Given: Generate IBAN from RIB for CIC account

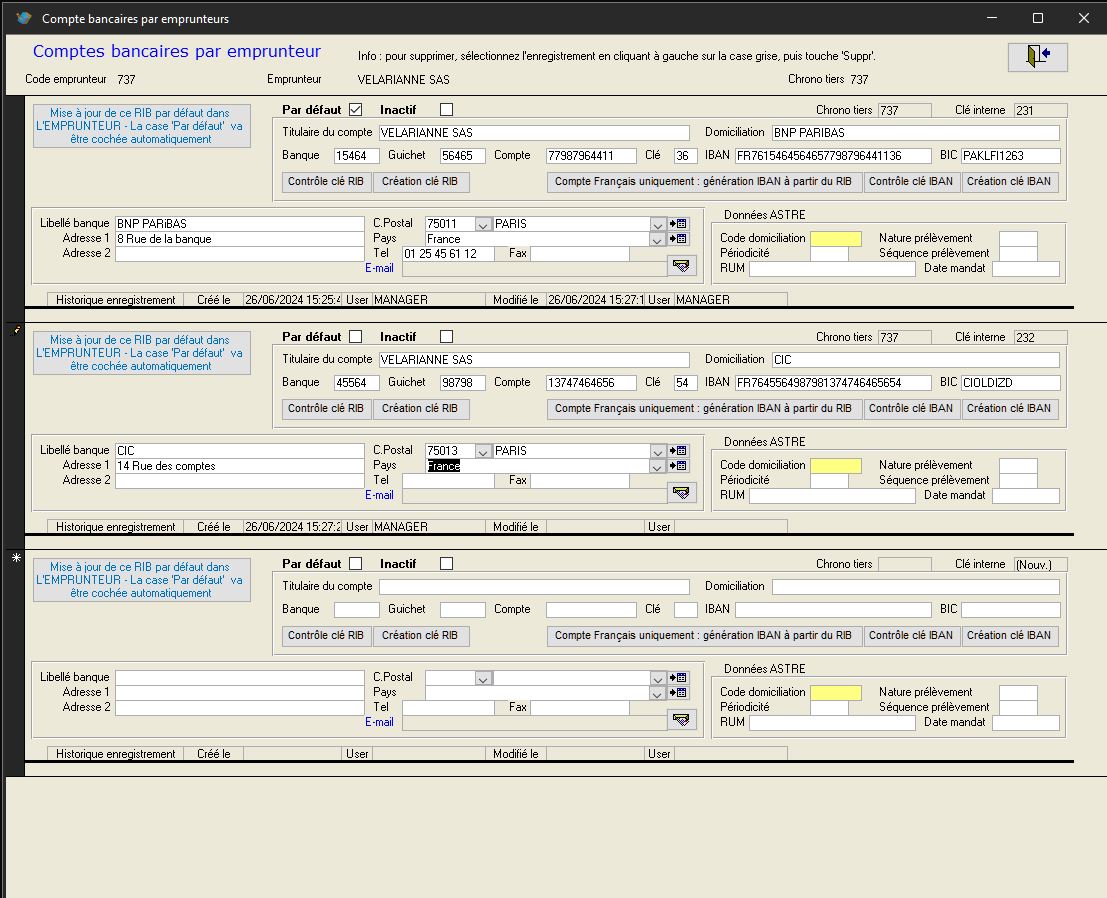Looking at the screenshot, I should (x=703, y=409).
